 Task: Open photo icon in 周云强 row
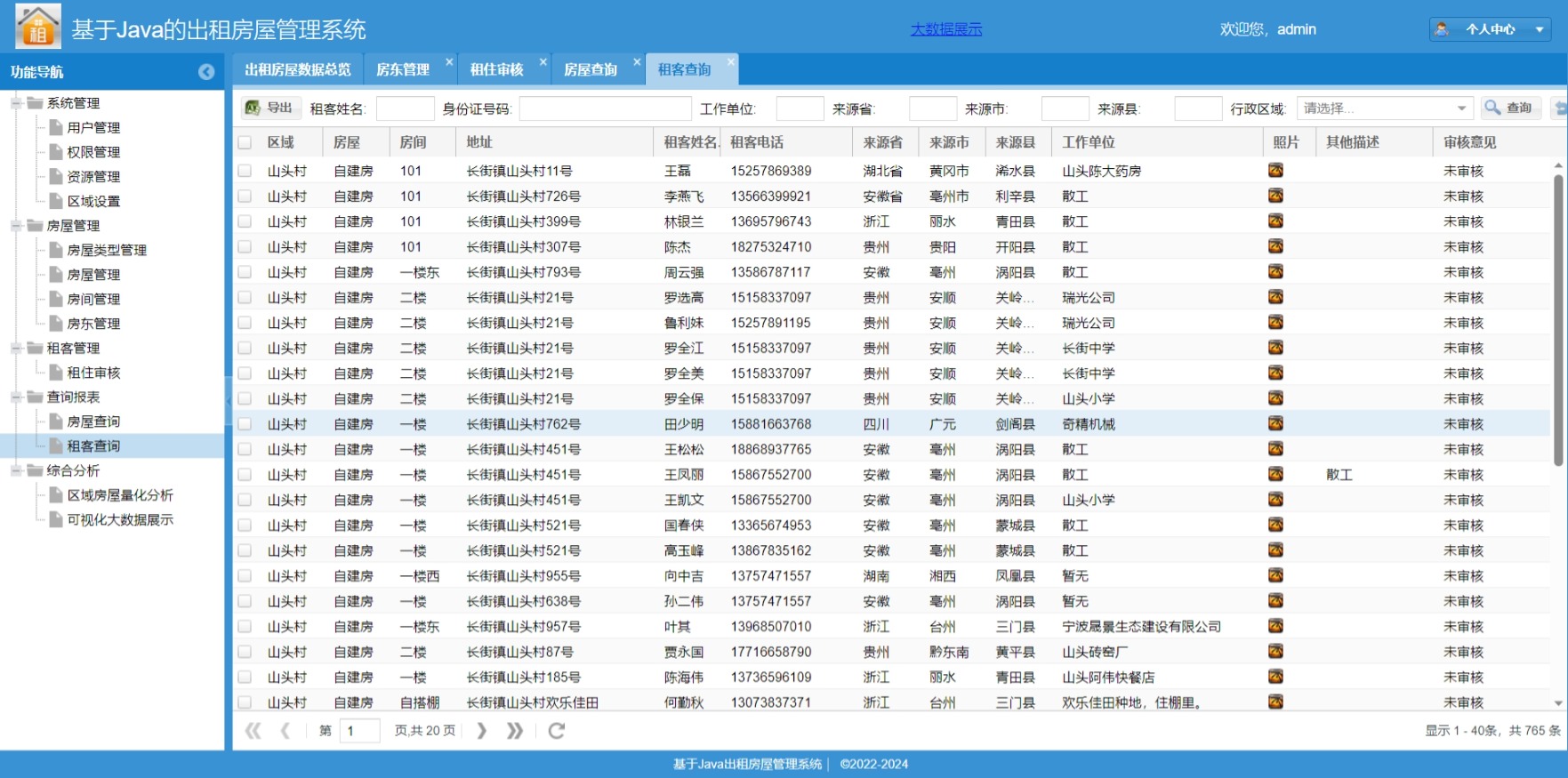(x=1275, y=271)
